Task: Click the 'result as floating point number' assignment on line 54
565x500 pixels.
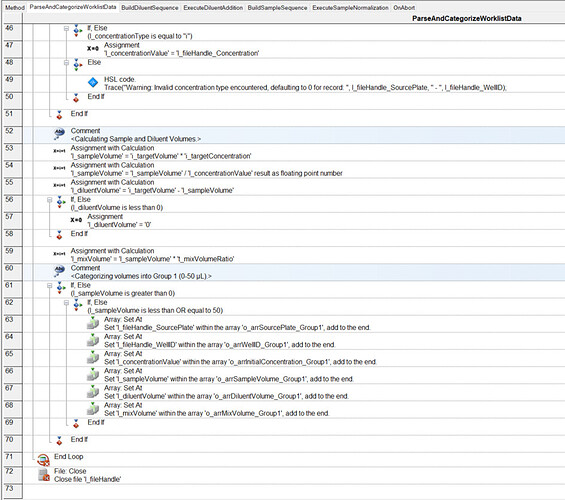Action: coord(206,173)
